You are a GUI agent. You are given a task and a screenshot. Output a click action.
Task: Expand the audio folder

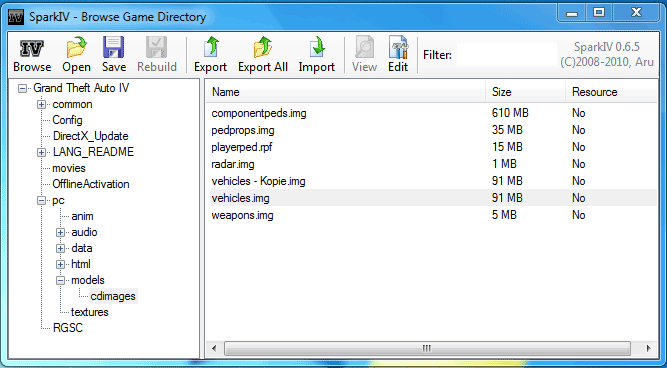[x=60, y=233]
